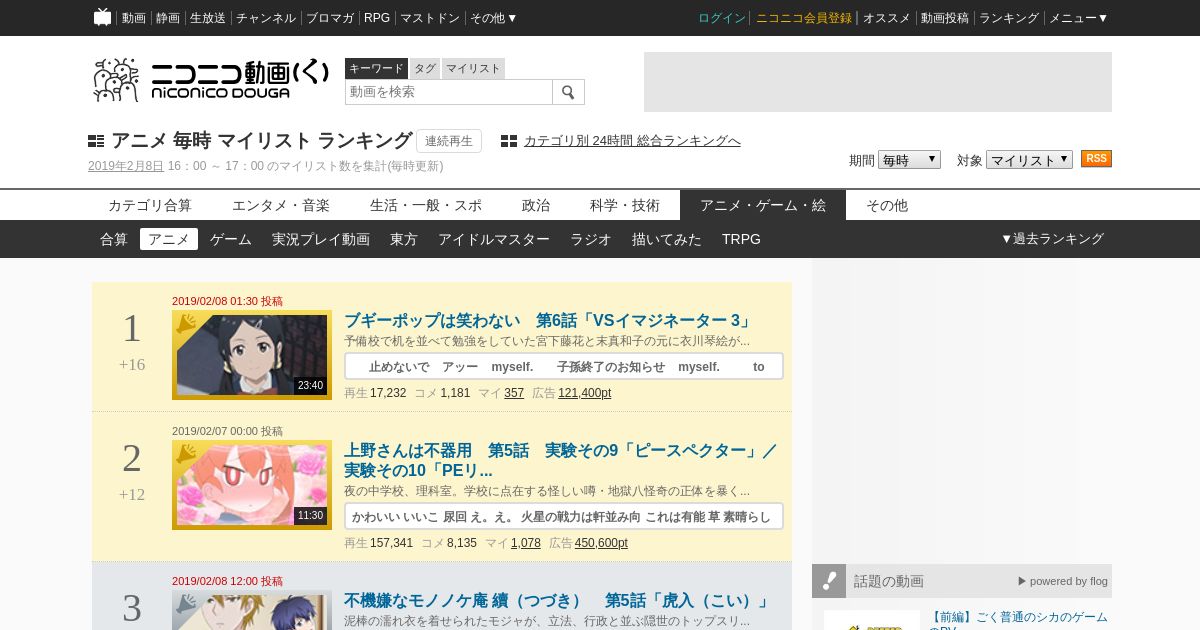Open the チャンネル link in top bar

[x=266, y=18]
